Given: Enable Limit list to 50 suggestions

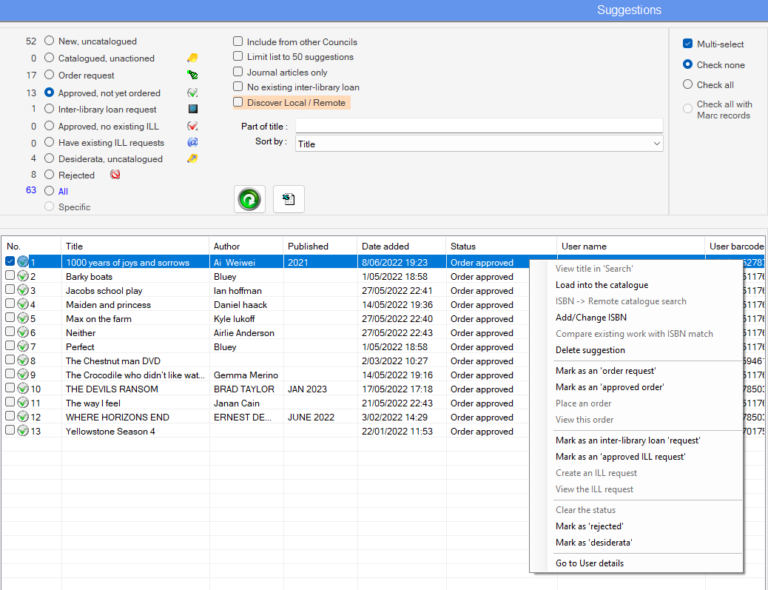Looking at the screenshot, I should [238, 56].
